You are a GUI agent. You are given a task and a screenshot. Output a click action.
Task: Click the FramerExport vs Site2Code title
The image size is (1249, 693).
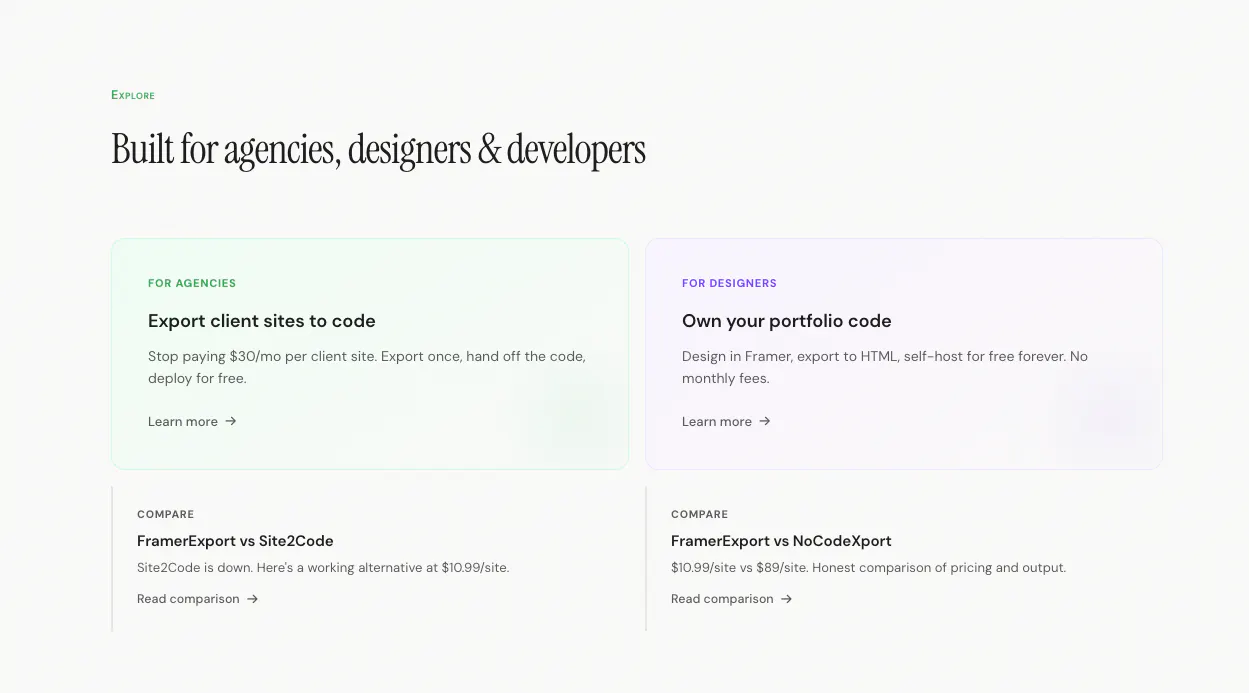(235, 541)
